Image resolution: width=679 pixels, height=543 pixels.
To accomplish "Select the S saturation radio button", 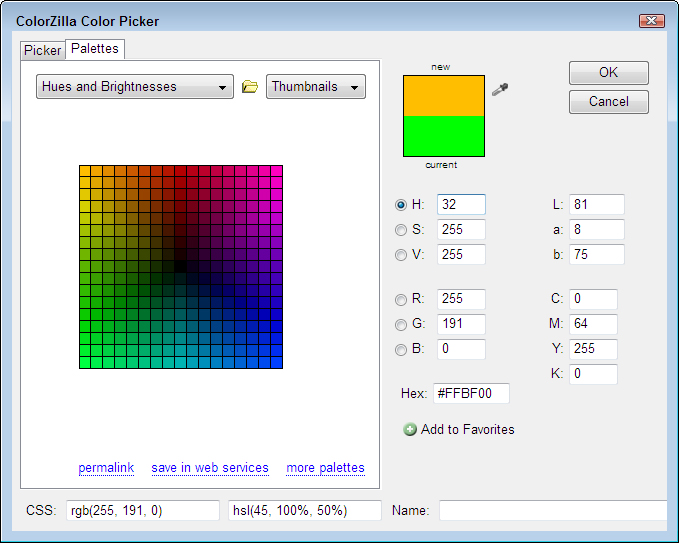I will click(402, 230).
